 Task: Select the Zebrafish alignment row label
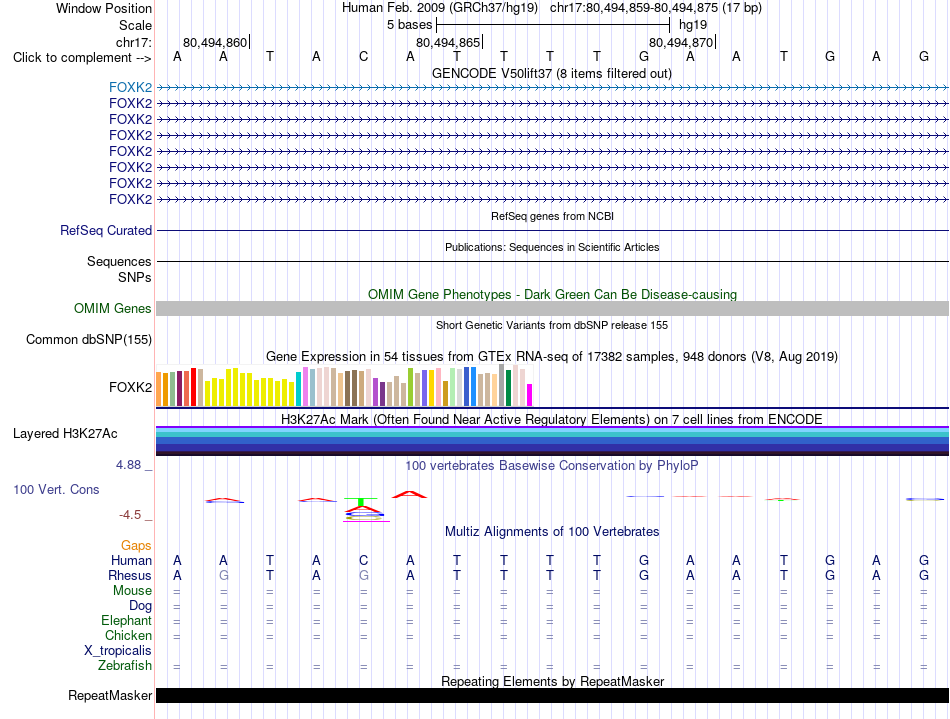[125, 666]
